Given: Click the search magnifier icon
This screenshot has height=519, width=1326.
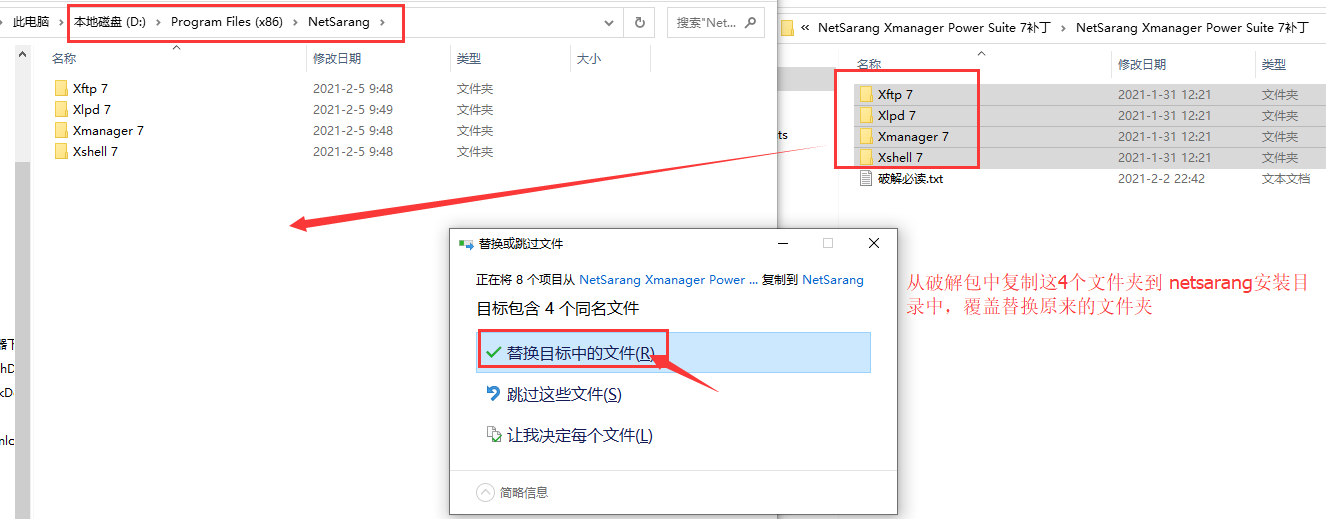Looking at the screenshot, I should [x=750, y=22].
